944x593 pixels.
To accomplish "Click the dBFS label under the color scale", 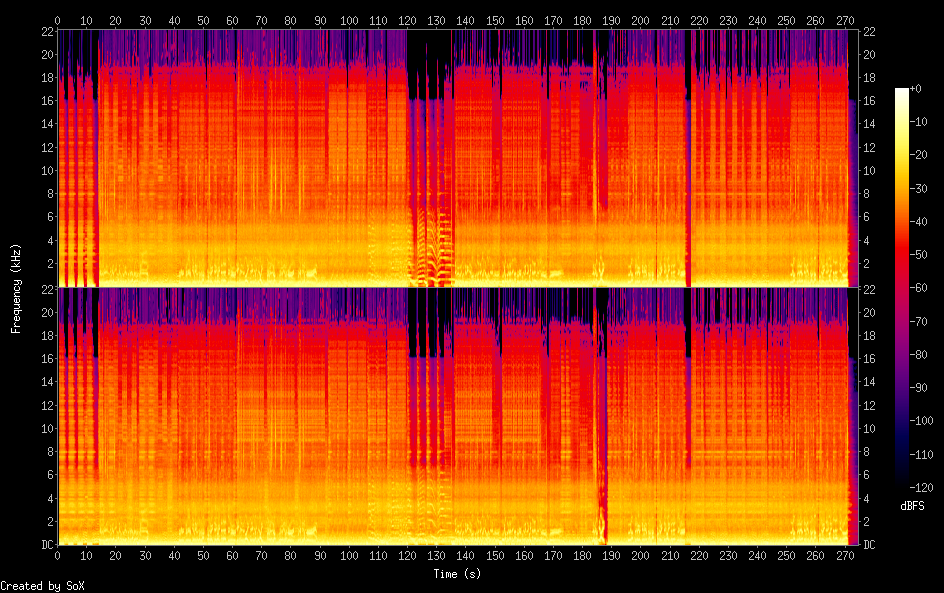I will (912, 506).
